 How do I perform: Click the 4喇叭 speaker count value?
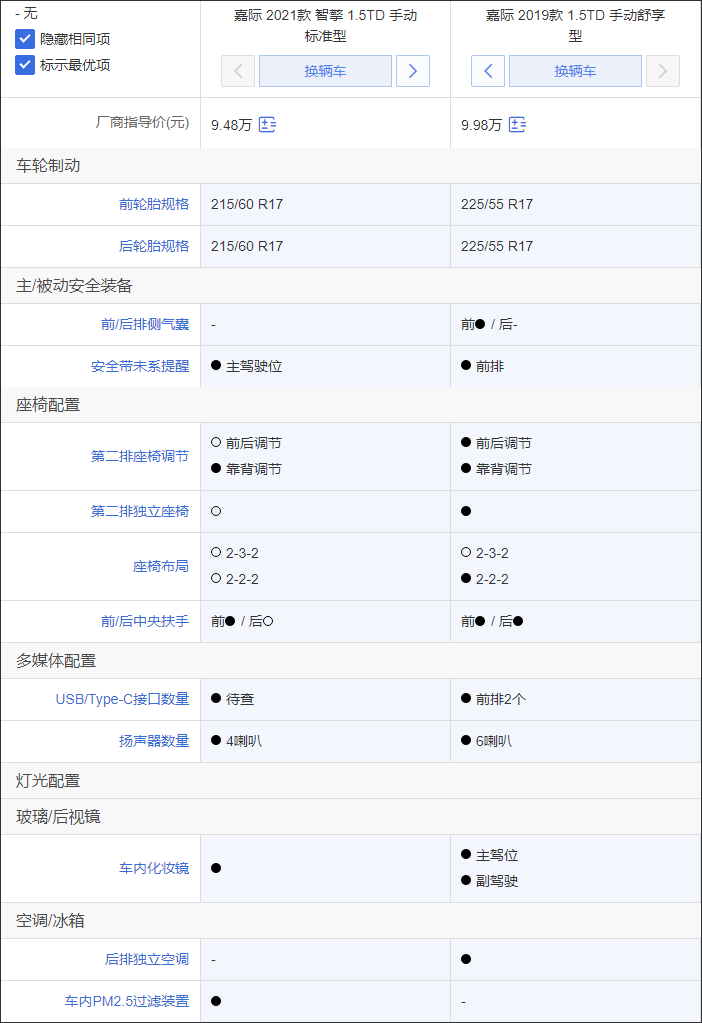click(244, 741)
